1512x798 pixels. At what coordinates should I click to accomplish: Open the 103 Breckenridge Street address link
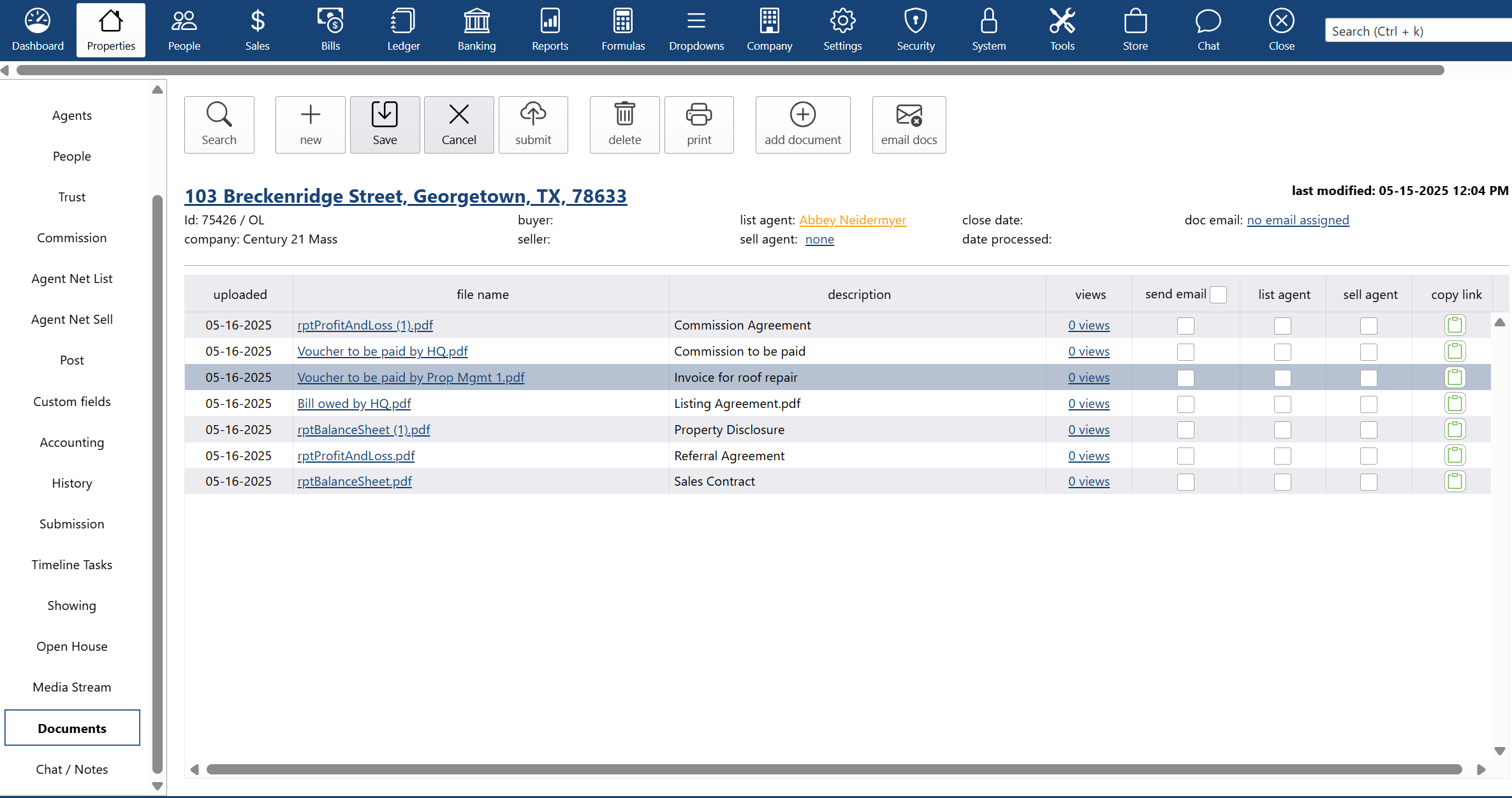pyautogui.click(x=406, y=196)
